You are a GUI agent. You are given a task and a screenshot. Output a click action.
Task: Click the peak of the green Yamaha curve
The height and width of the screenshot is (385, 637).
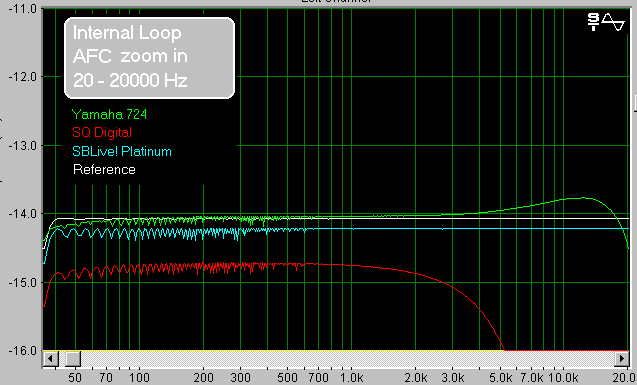[583, 198]
